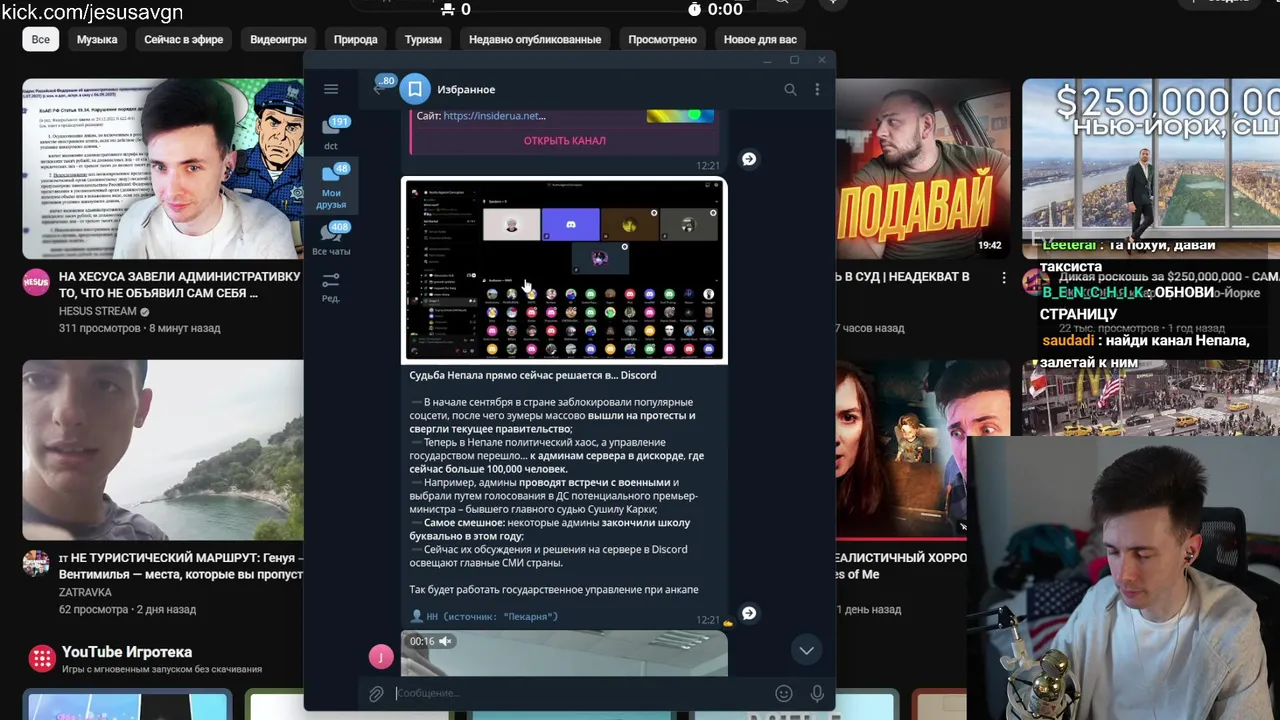Unmute the 00:16 video message

pos(446,641)
